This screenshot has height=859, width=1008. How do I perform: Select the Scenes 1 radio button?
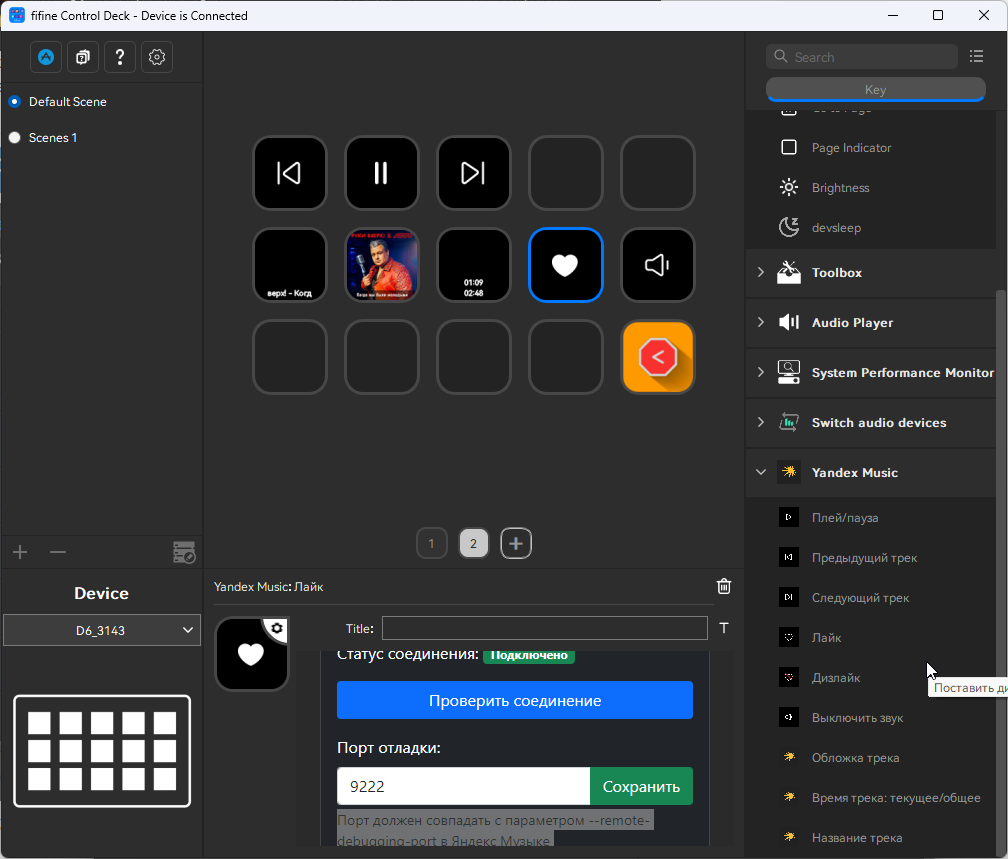click(15, 138)
